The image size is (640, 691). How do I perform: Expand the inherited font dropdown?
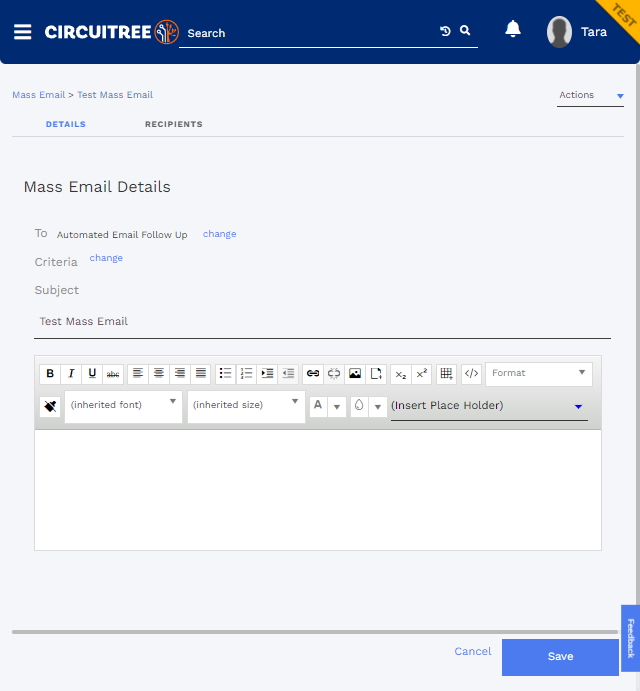coord(123,406)
